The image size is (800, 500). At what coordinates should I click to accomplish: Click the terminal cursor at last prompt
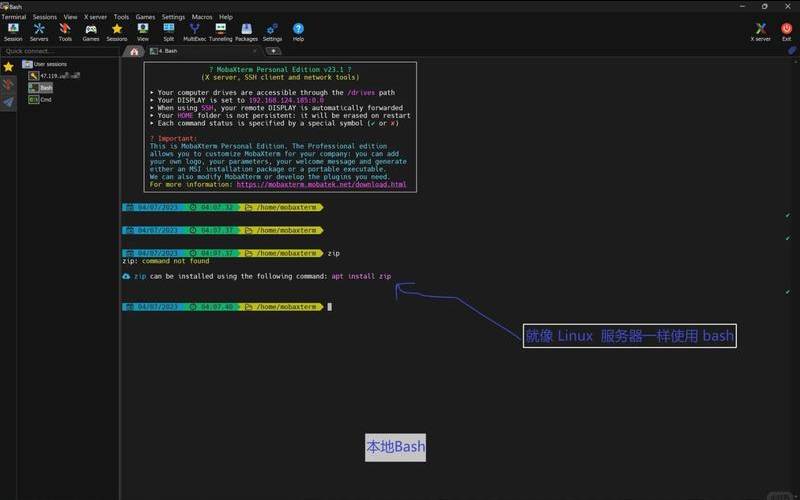pyautogui.click(x=330, y=307)
